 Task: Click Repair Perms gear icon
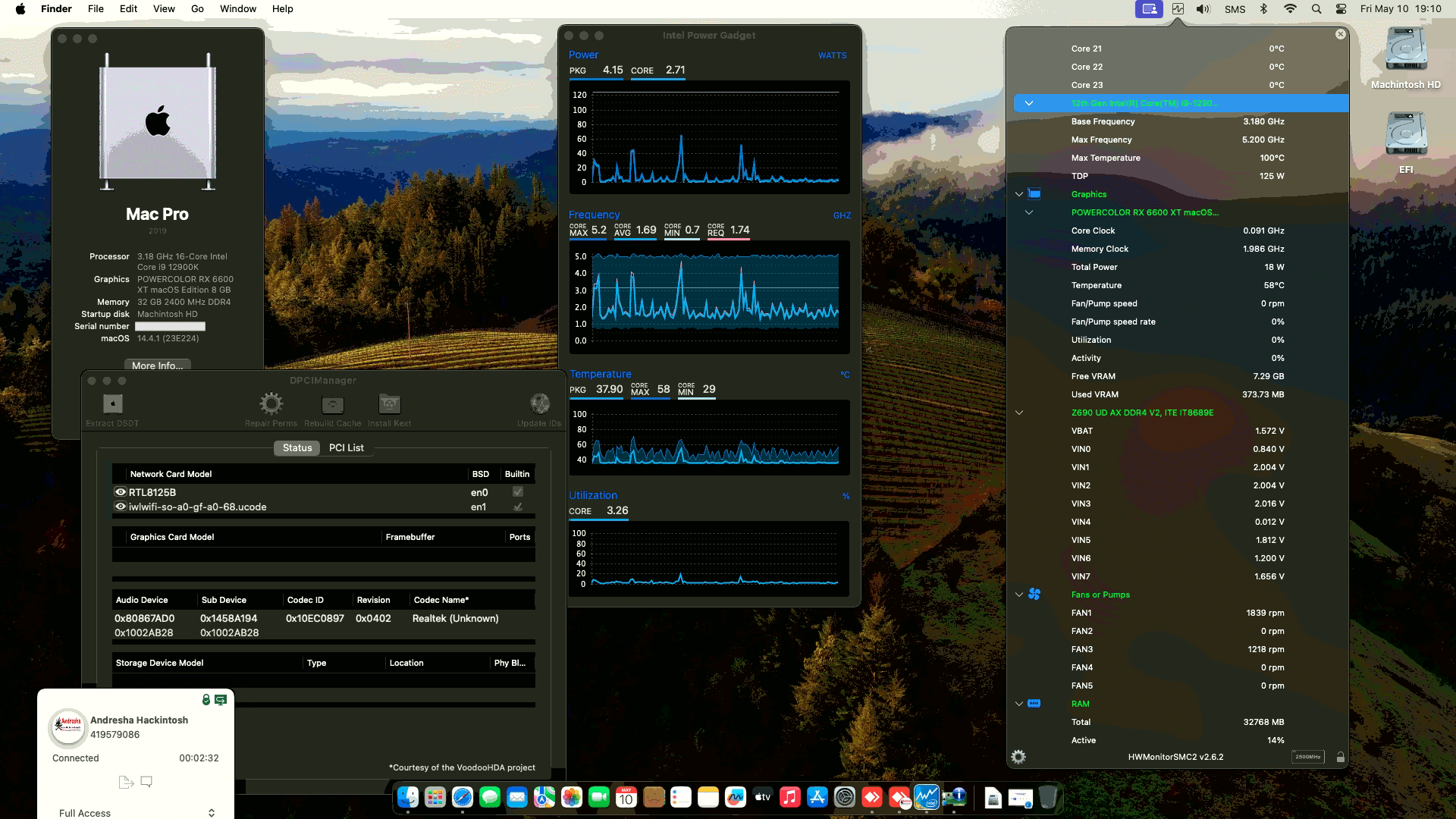(271, 403)
